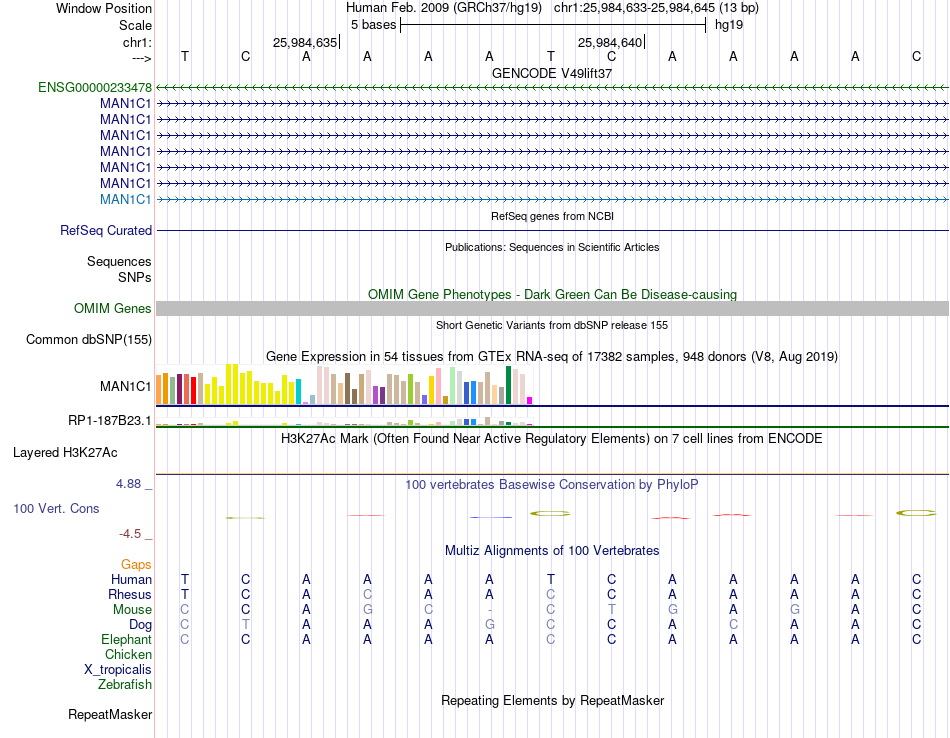Click the RefSeq genes from NCBI title

coord(552,216)
